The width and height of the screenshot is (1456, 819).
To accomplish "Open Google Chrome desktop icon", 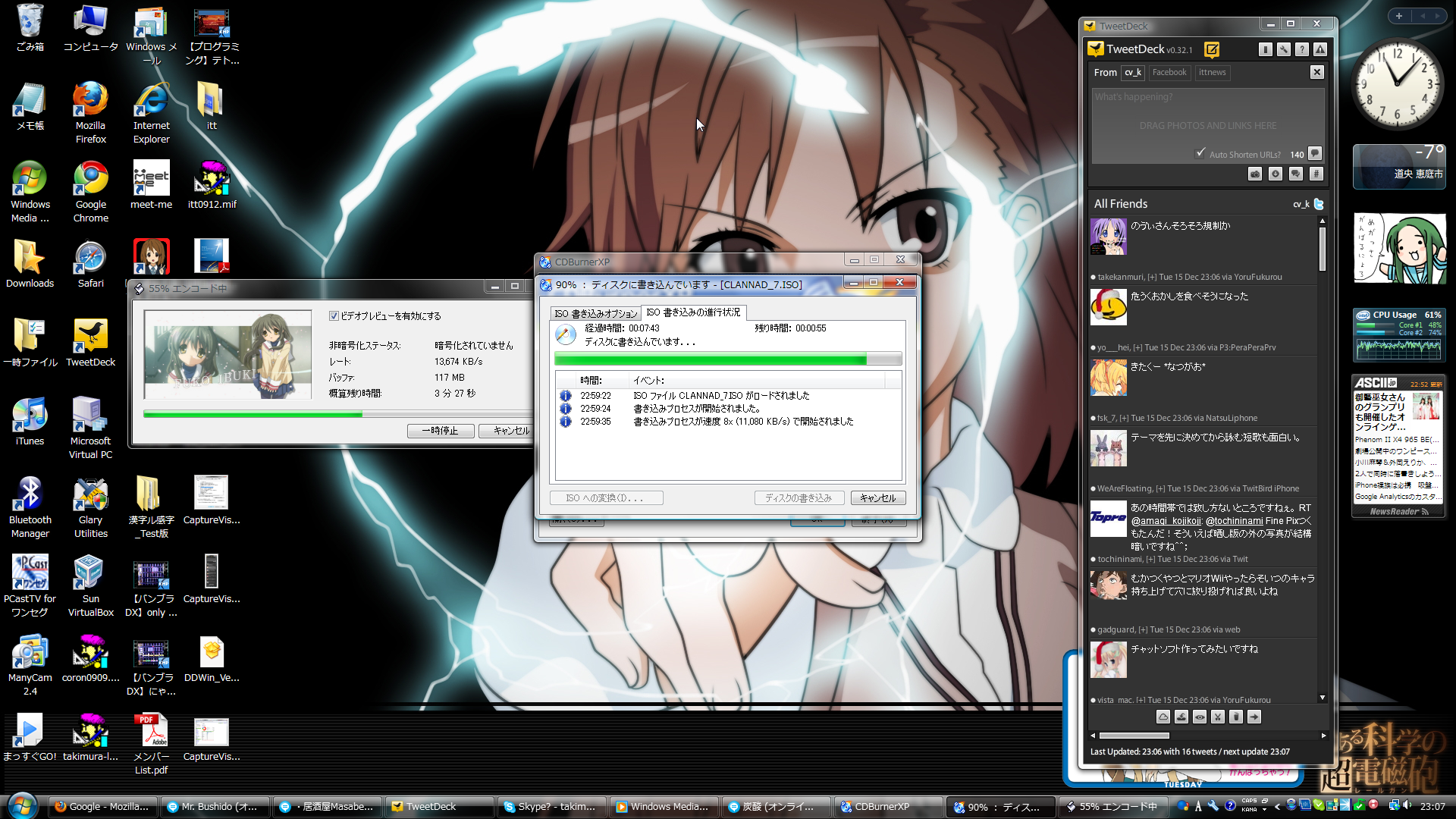I will pos(90,192).
